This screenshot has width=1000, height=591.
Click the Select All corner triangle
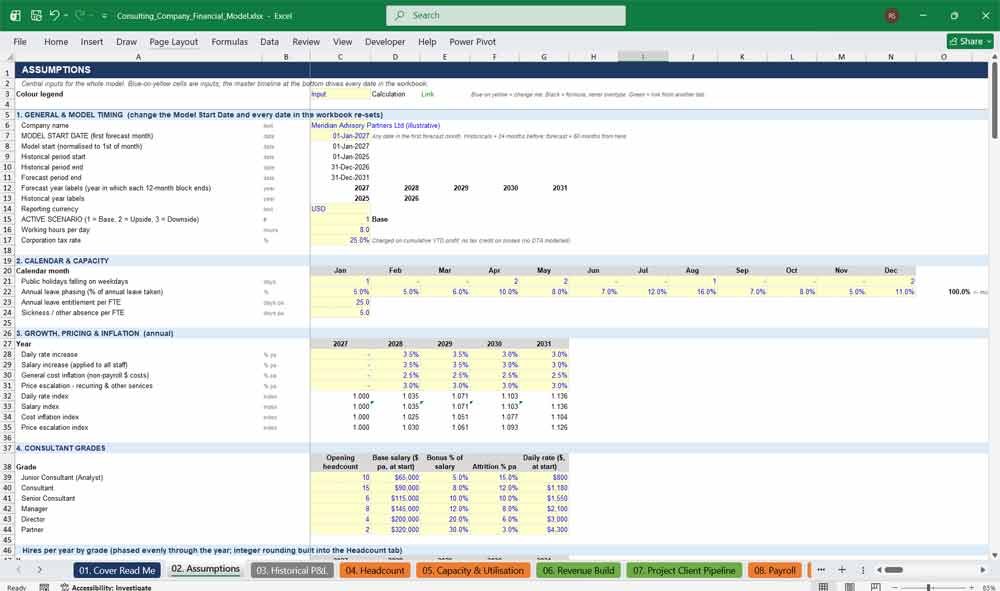tap(7, 57)
